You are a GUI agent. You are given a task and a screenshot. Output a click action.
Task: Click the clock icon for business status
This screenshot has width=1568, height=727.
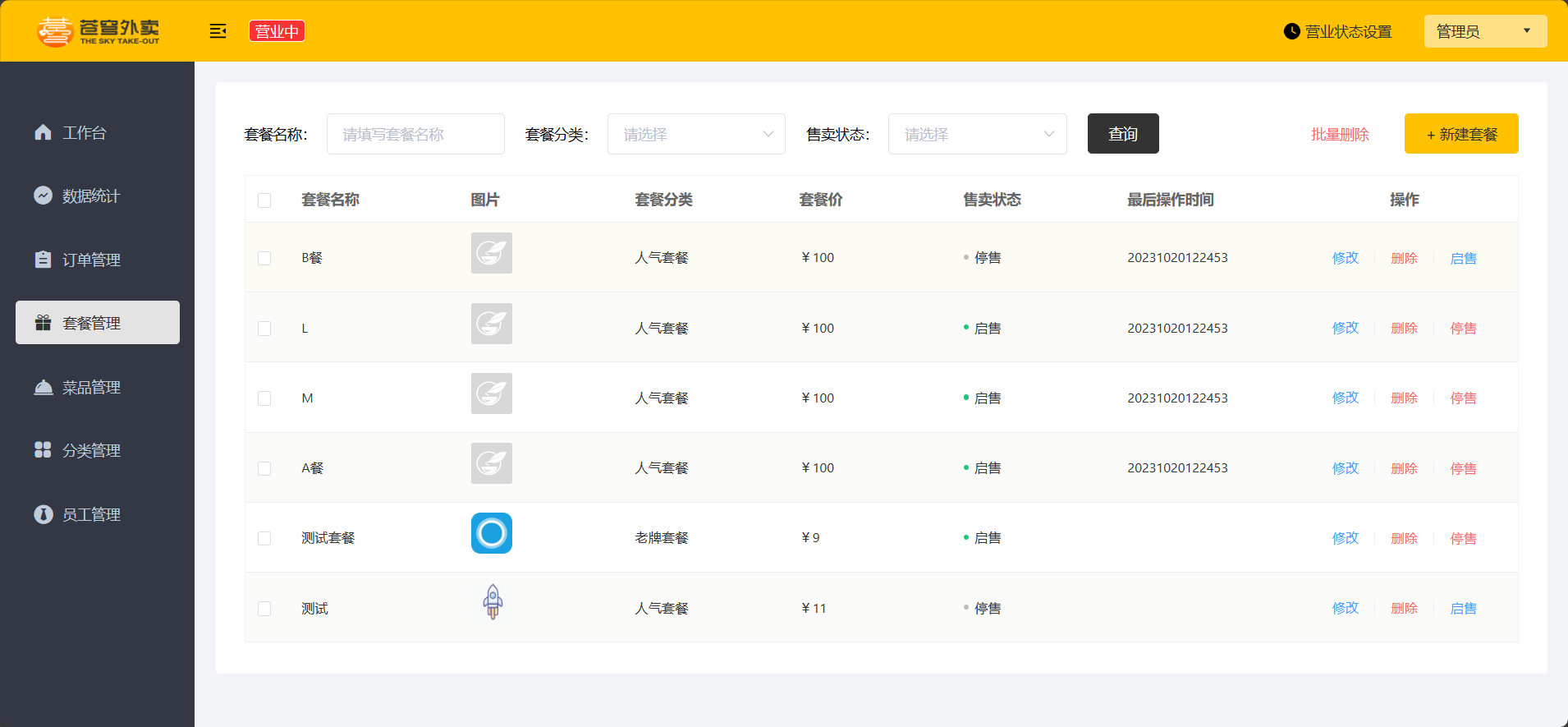pyautogui.click(x=1291, y=31)
